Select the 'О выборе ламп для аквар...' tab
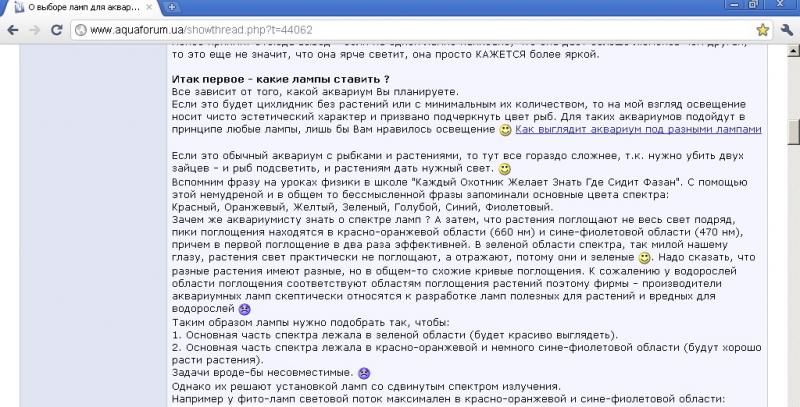This screenshot has width=800, height=407. [x=82, y=8]
